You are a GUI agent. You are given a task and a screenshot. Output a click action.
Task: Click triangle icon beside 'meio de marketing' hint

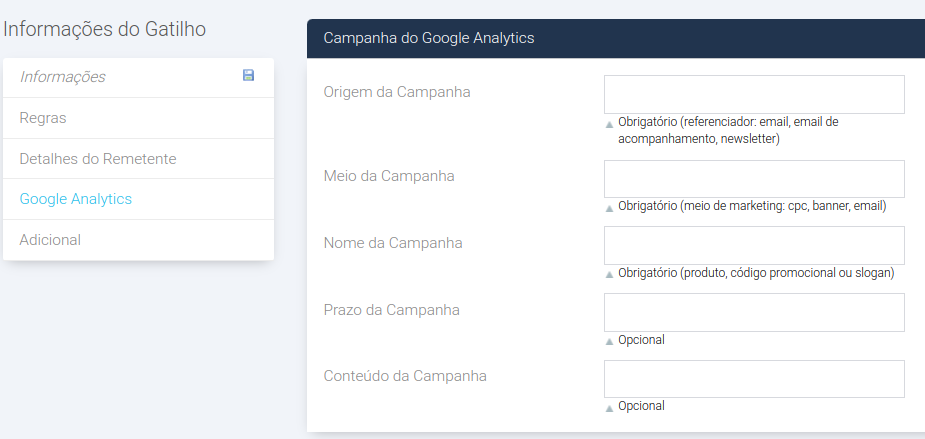(x=609, y=208)
